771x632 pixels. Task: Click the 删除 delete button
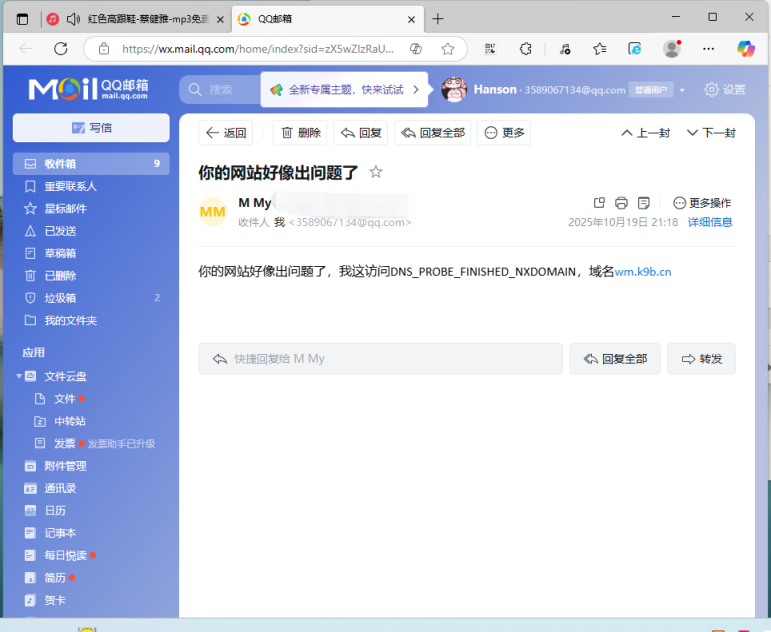[x=300, y=133]
